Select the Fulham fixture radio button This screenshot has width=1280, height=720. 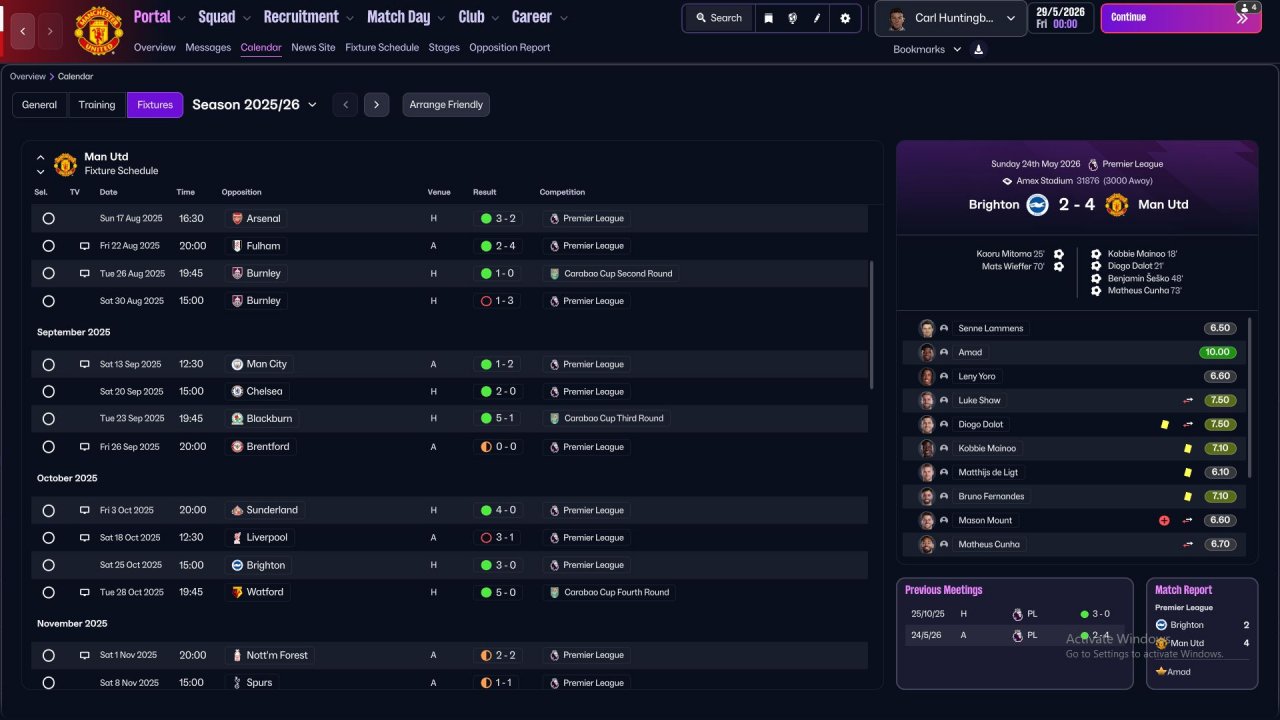point(48,246)
